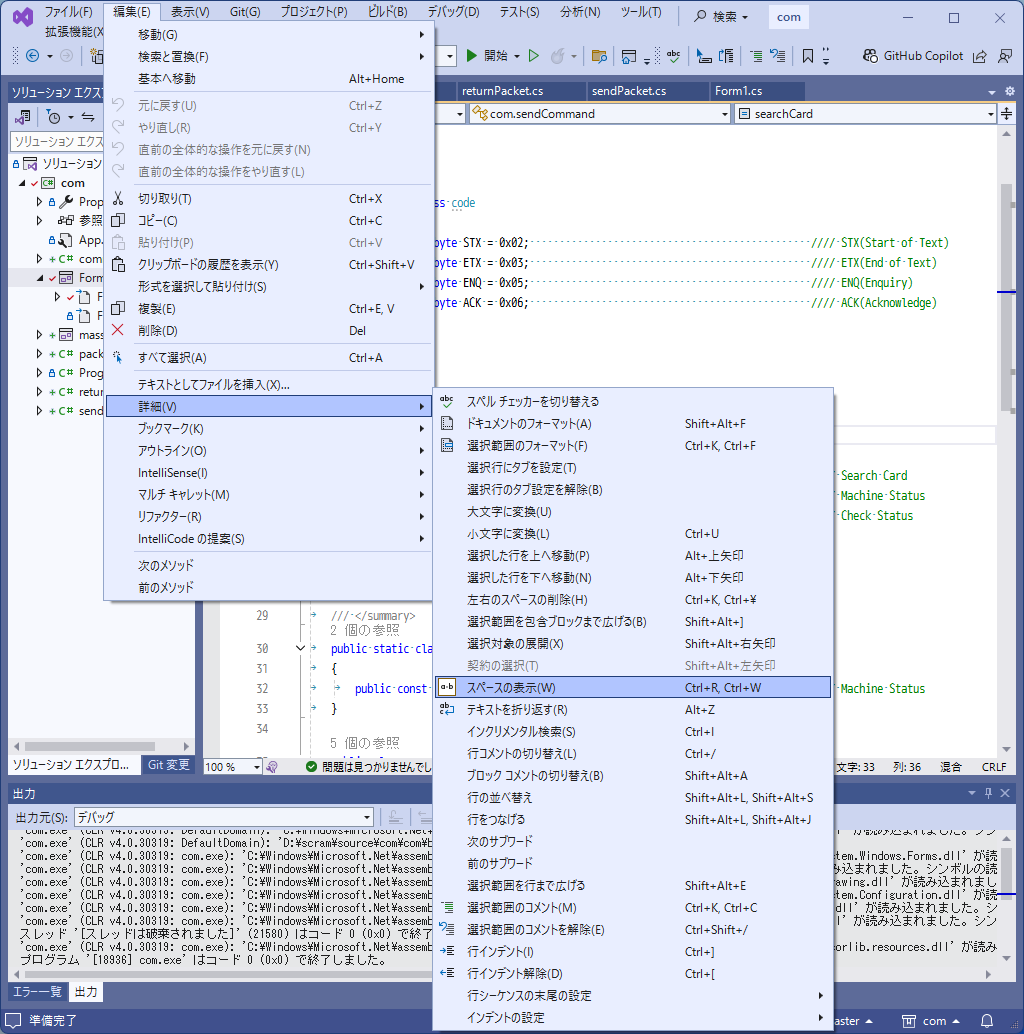This screenshot has width=1024, height=1034.
Task: Click the 検索 search button
Action: [722, 16]
